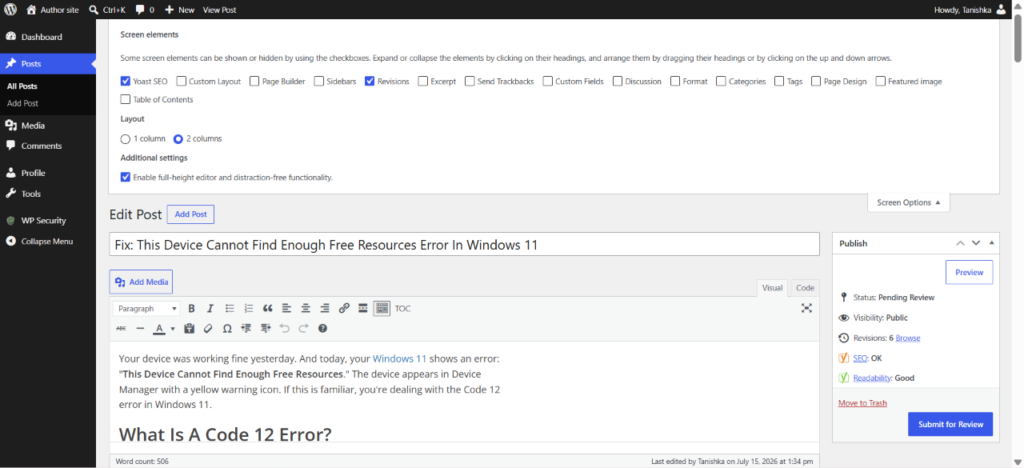This screenshot has width=1024, height=468.
Task: Increase paragraph indent
Action: pyautogui.click(x=265, y=328)
